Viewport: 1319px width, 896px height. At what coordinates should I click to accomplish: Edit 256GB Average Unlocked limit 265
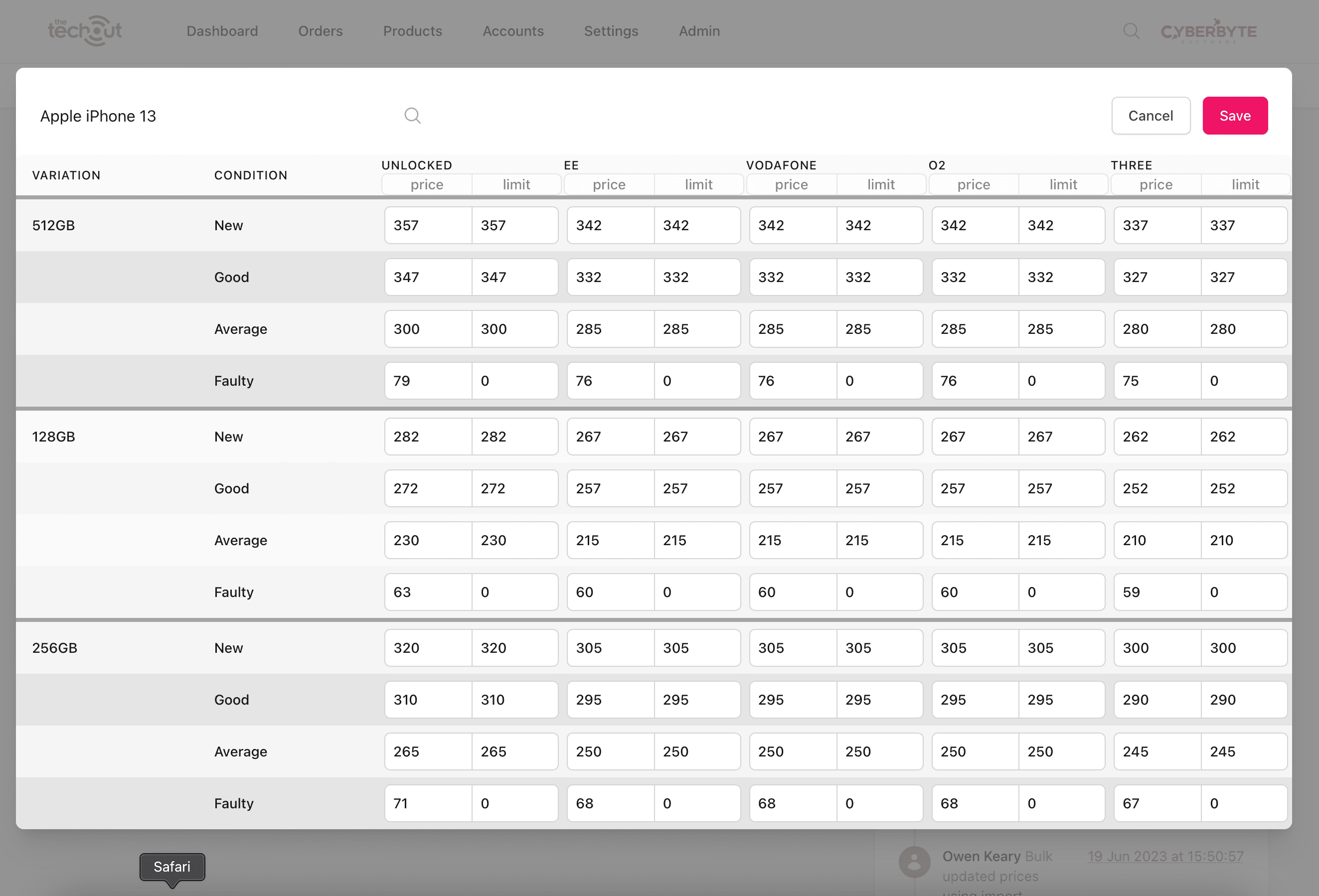[515, 751]
